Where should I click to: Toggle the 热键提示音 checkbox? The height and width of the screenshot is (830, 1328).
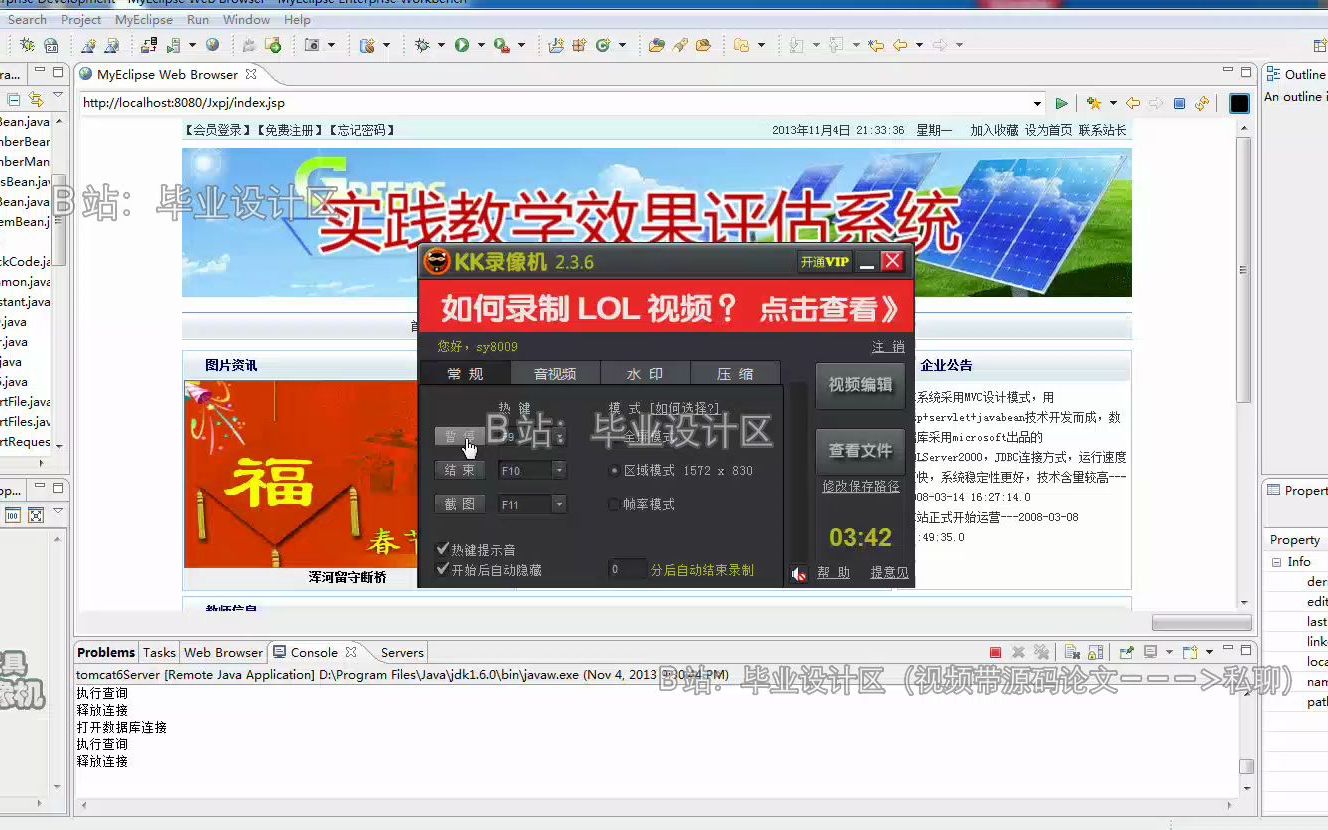pos(443,549)
